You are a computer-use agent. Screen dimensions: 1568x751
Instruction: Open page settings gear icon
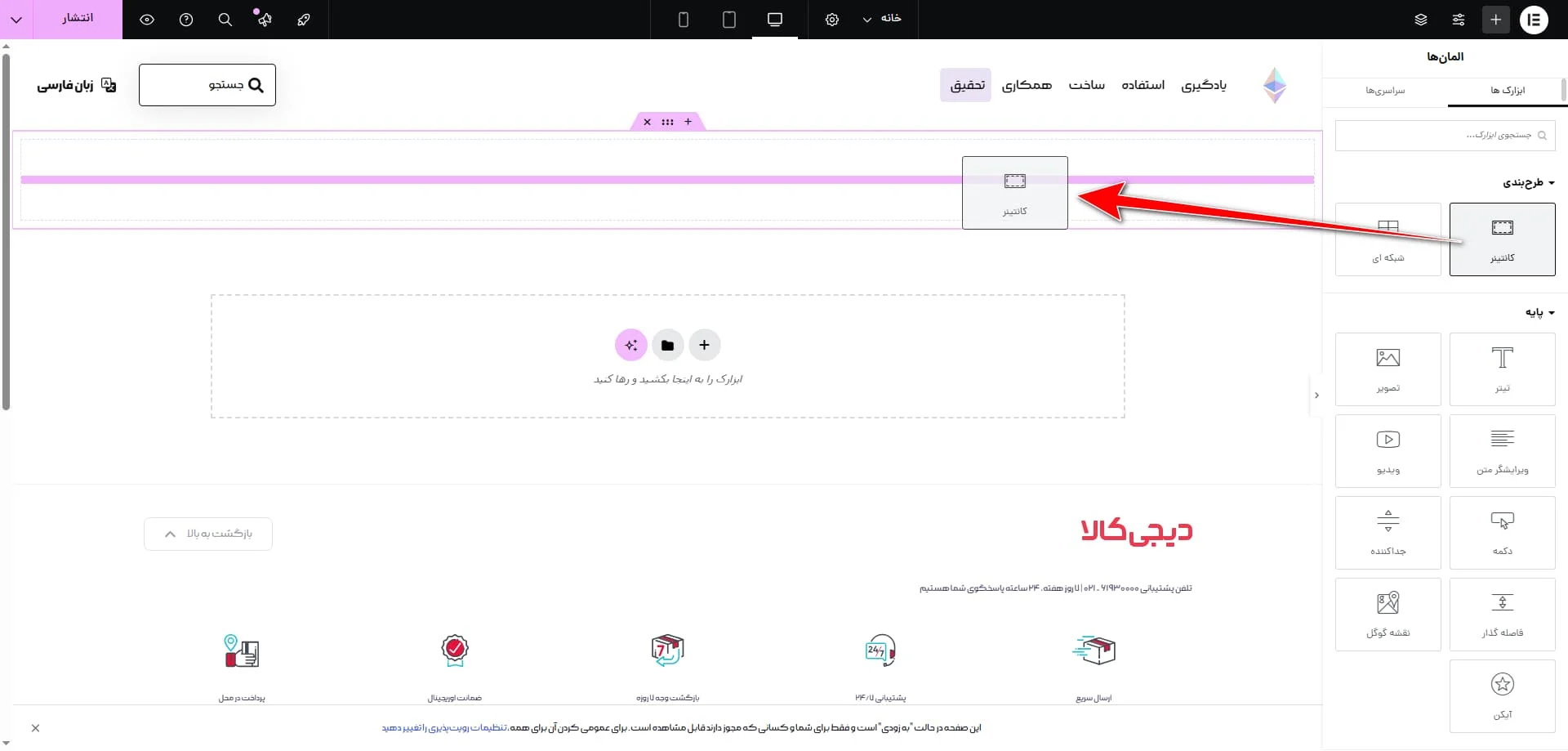(x=831, y=20)
